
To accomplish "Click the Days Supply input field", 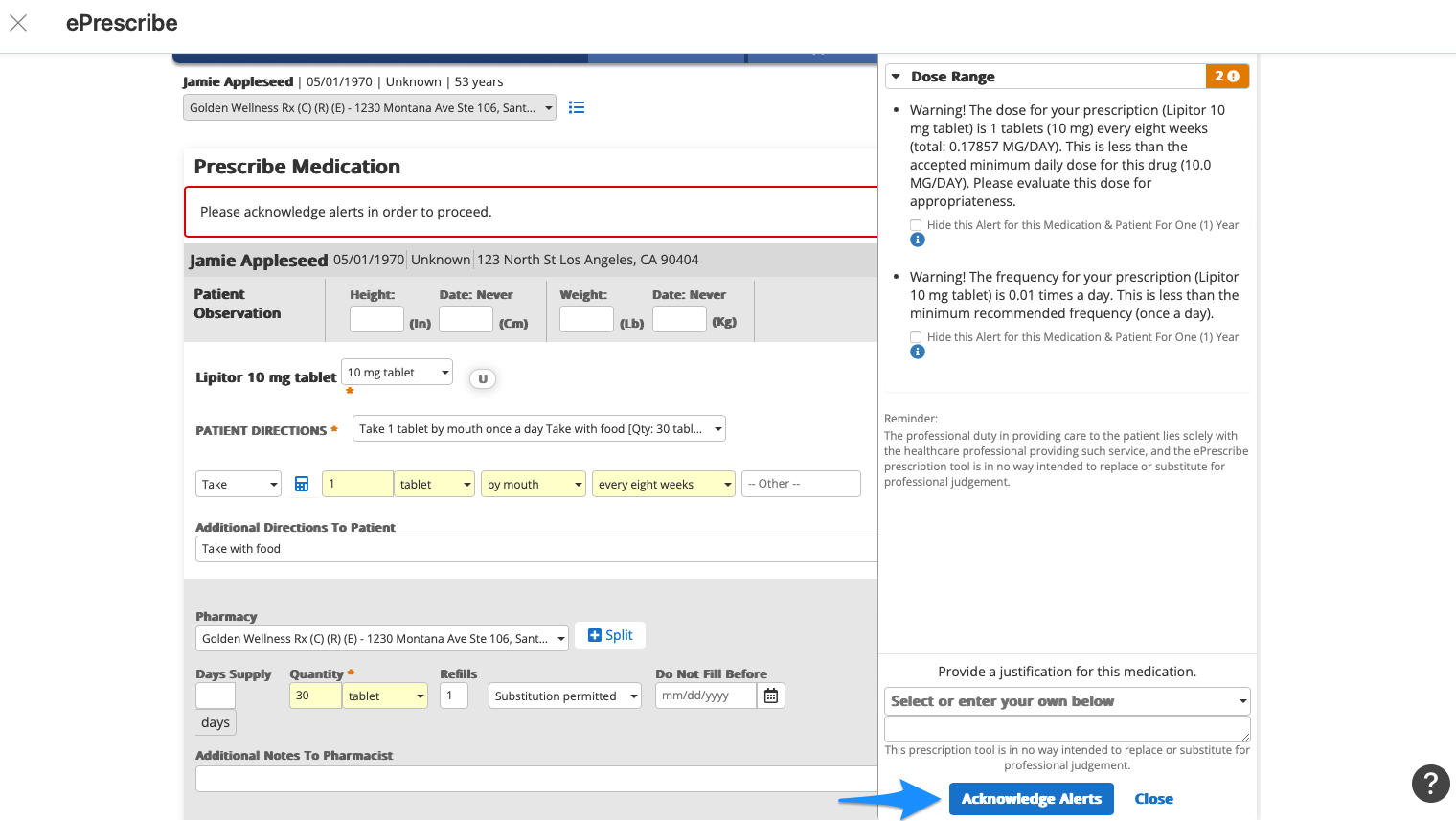I will tap(216, 696).
